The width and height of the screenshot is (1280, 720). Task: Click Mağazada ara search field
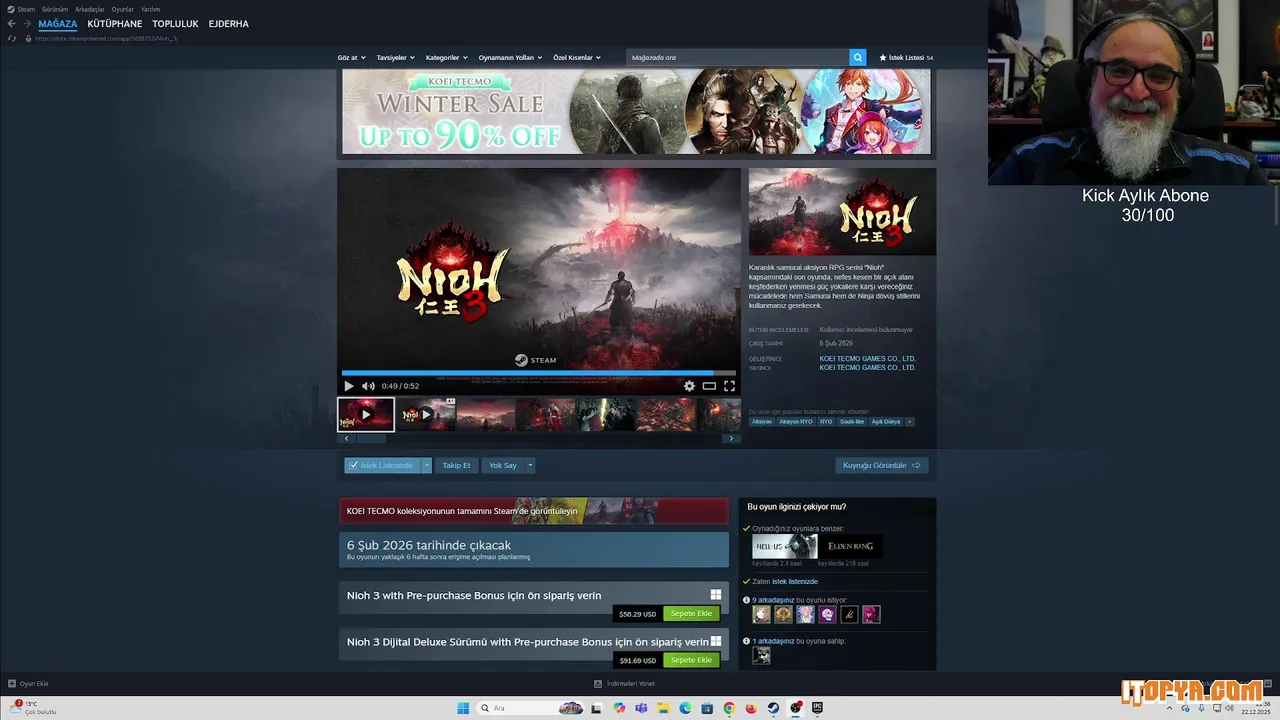[x=737, y=57]
